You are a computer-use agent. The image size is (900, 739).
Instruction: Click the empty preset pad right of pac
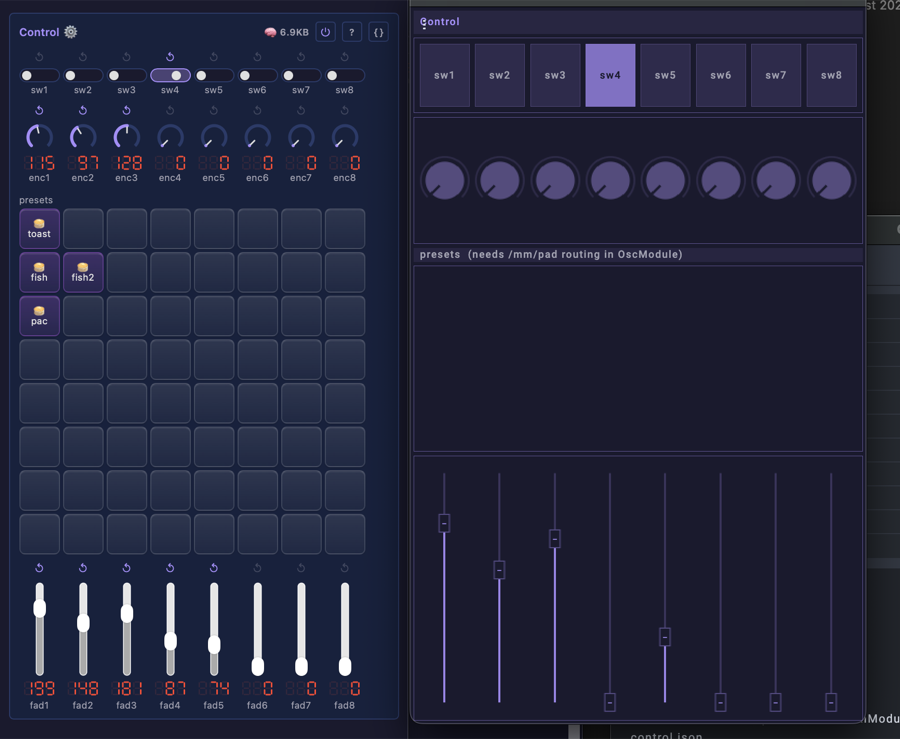click(83, 316)
